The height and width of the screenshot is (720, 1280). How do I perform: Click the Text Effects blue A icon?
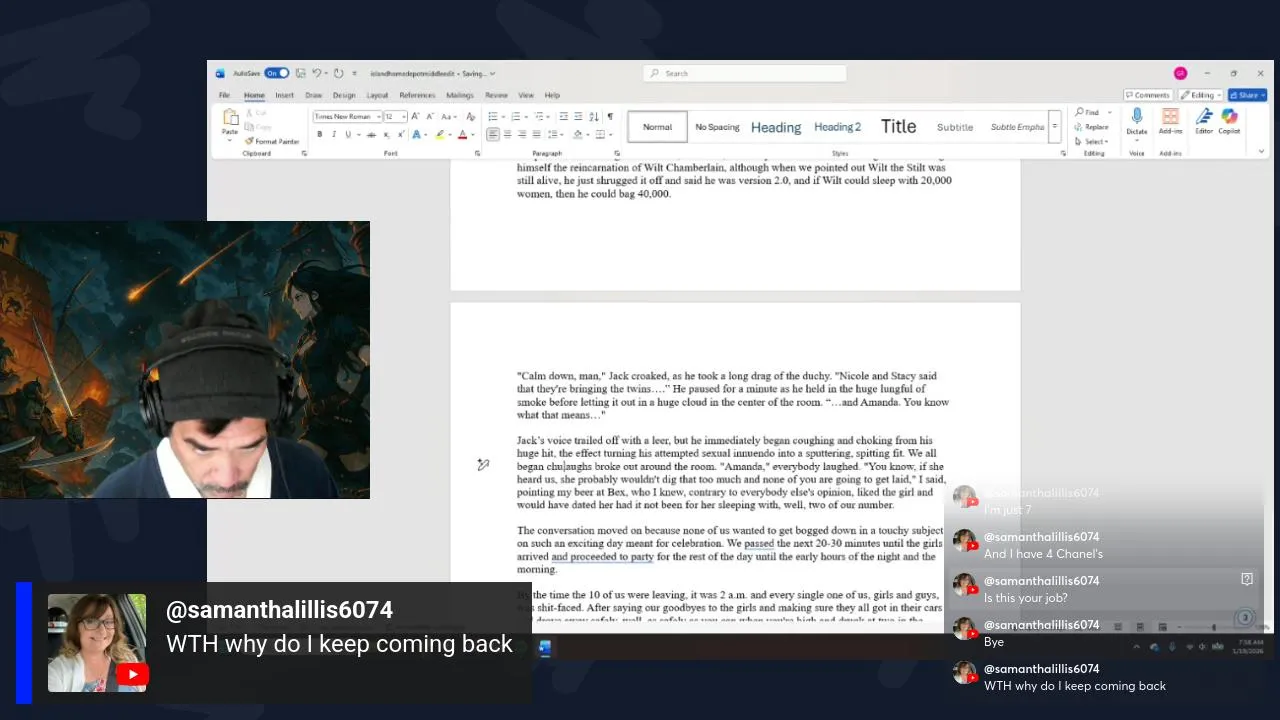pyautogui.click(x=416, y=135)
